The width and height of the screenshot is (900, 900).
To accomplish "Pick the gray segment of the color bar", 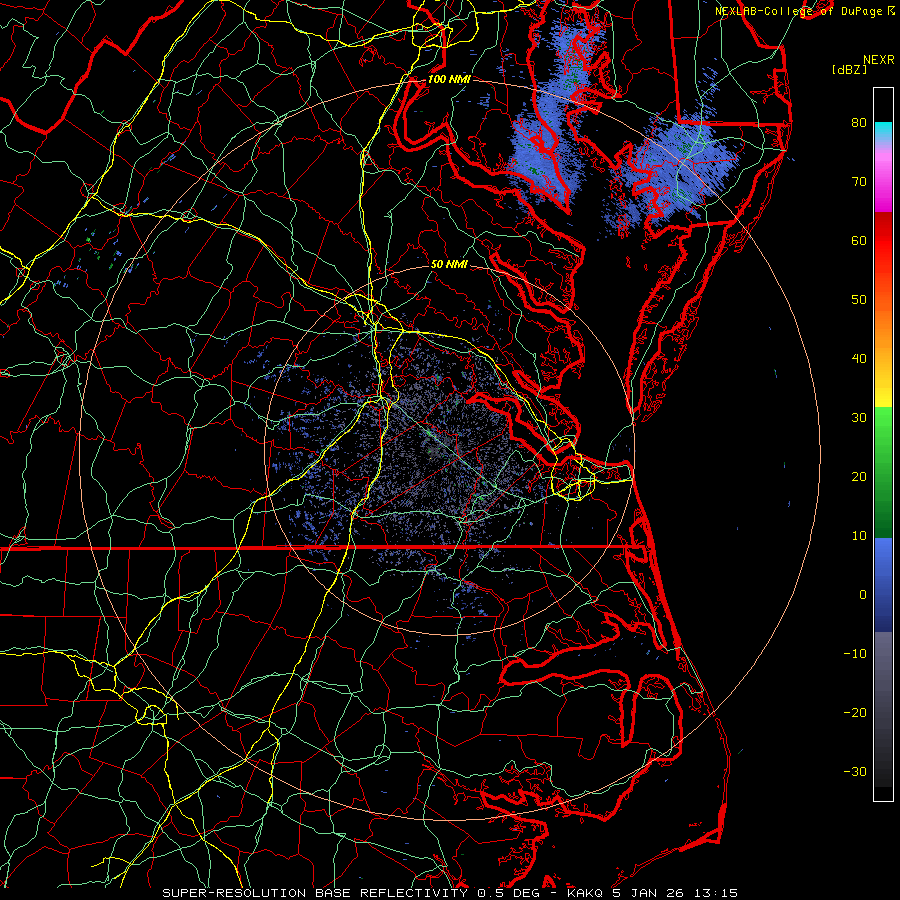I will tap(883, 709).
